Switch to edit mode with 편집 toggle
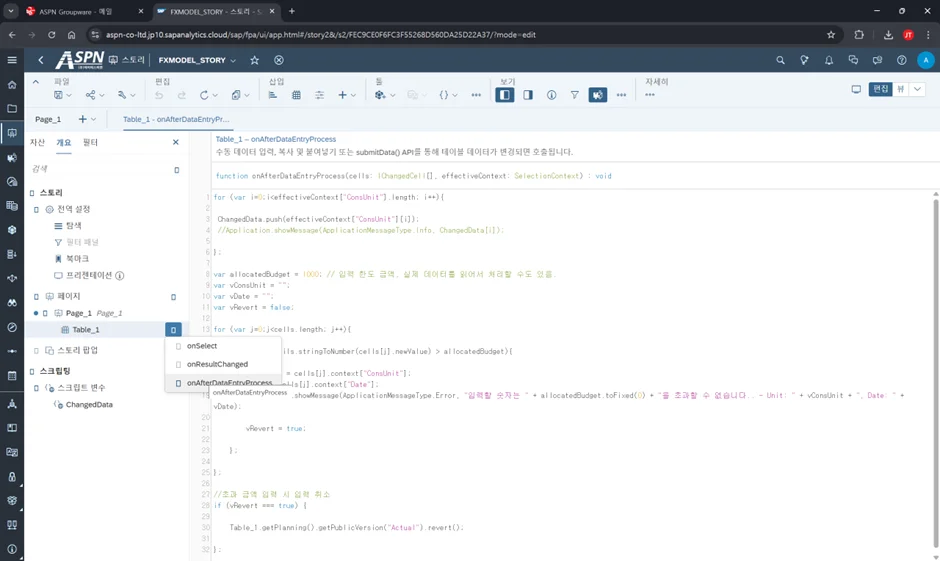The image size is (940, 561). [880, 89]
